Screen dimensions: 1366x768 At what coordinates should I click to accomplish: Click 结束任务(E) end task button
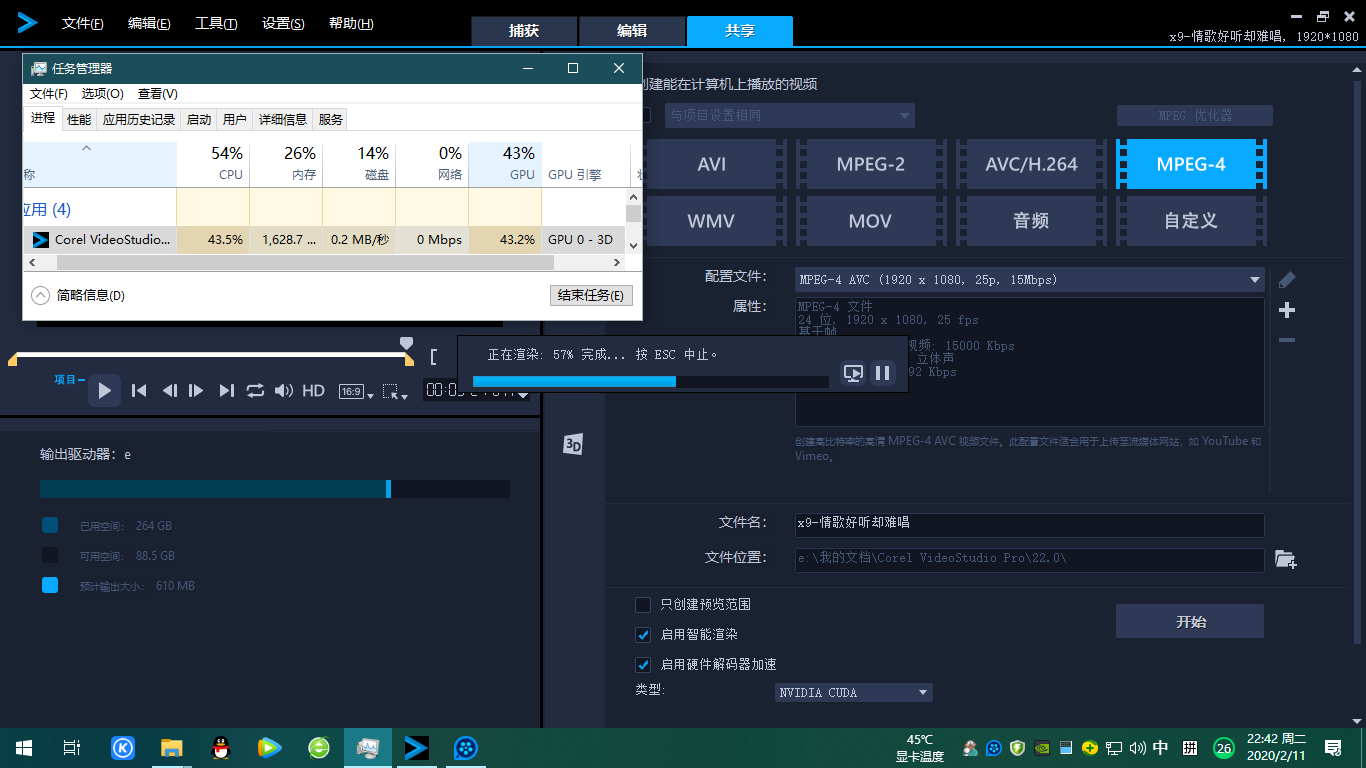(x=591, y=296)
